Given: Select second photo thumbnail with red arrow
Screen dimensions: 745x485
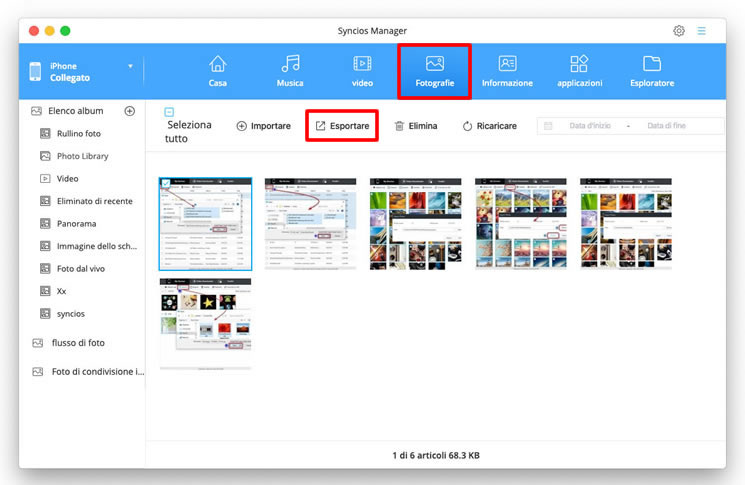Looking at the screenshot, I should click(x=310, y=224).
